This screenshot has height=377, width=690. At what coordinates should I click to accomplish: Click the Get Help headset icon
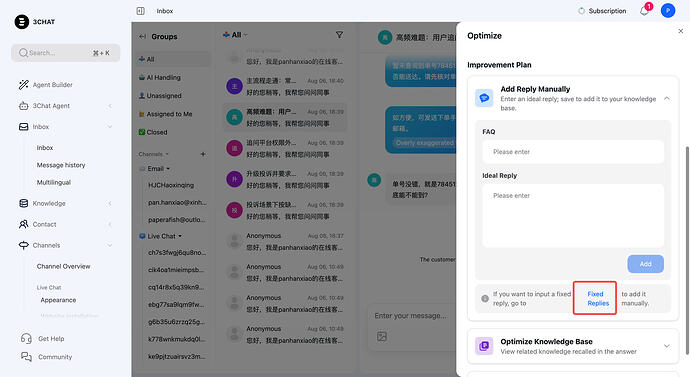coord(26,338)
